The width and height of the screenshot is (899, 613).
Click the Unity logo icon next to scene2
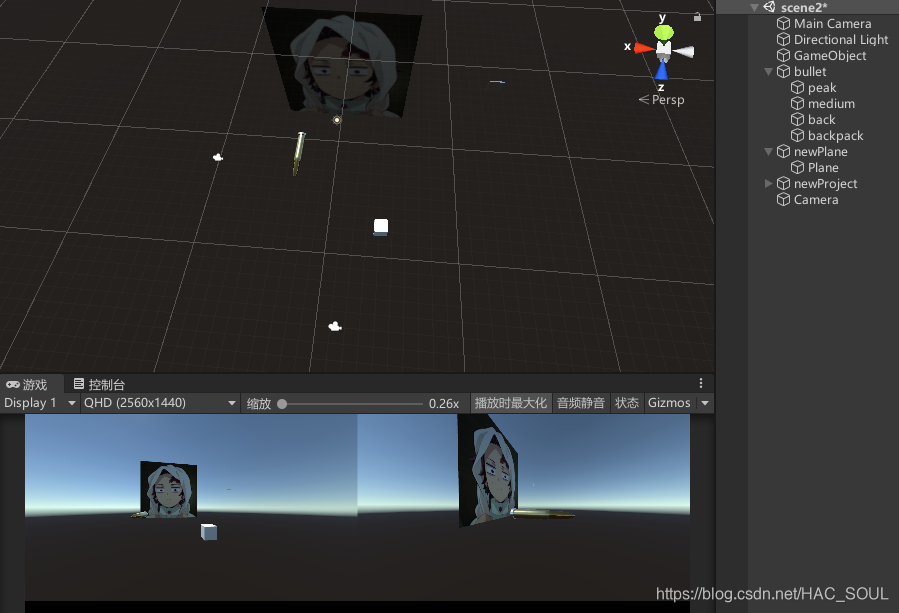coord(769,7)
